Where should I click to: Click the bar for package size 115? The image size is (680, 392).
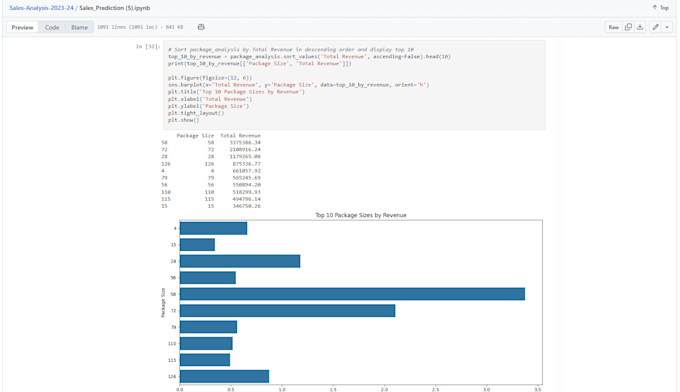[205, 360]
